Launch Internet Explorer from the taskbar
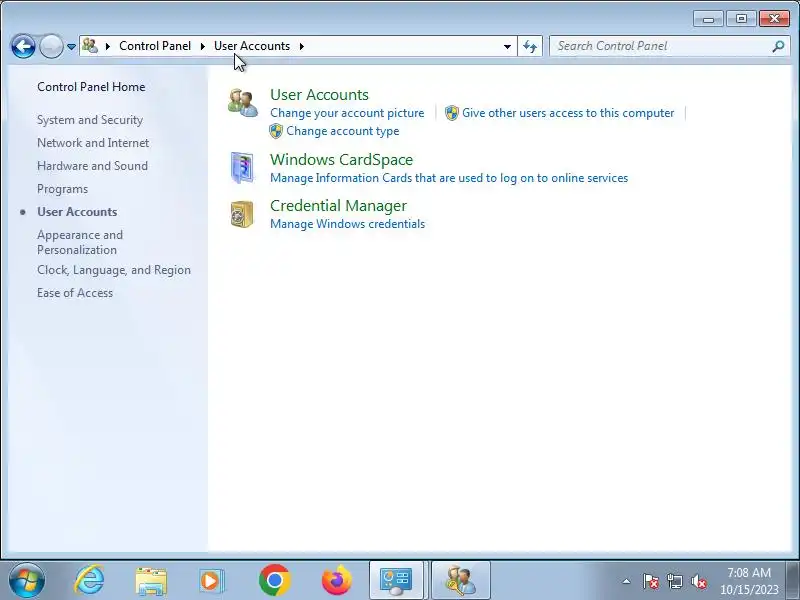Screen dimensions: 800x600 tap(89, 580)
